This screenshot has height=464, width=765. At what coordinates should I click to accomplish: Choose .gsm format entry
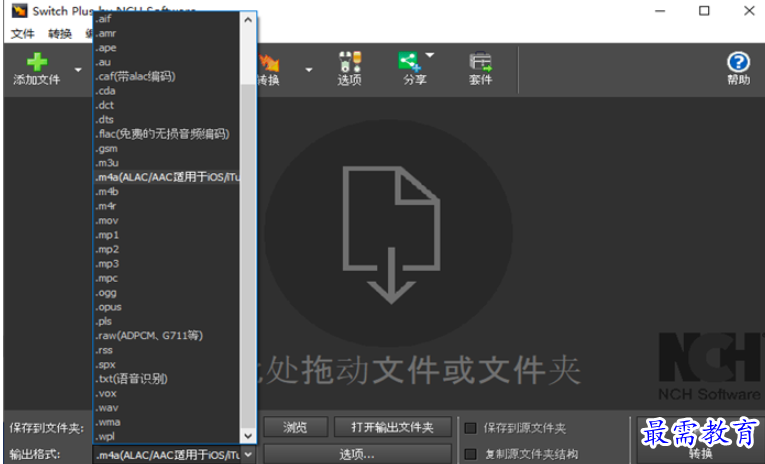[x=166, y=148]
